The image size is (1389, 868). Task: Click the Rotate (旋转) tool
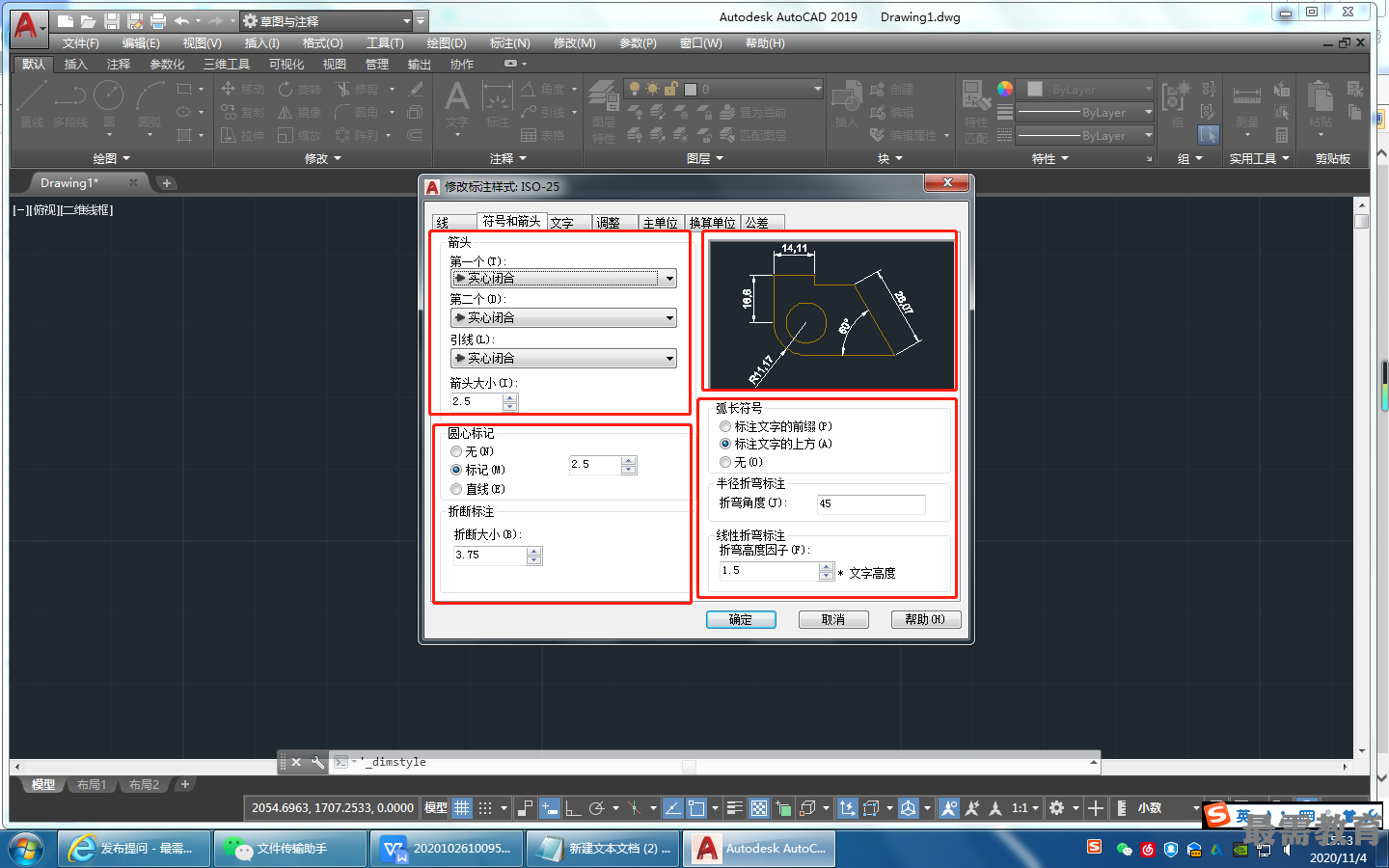(299, 89)
